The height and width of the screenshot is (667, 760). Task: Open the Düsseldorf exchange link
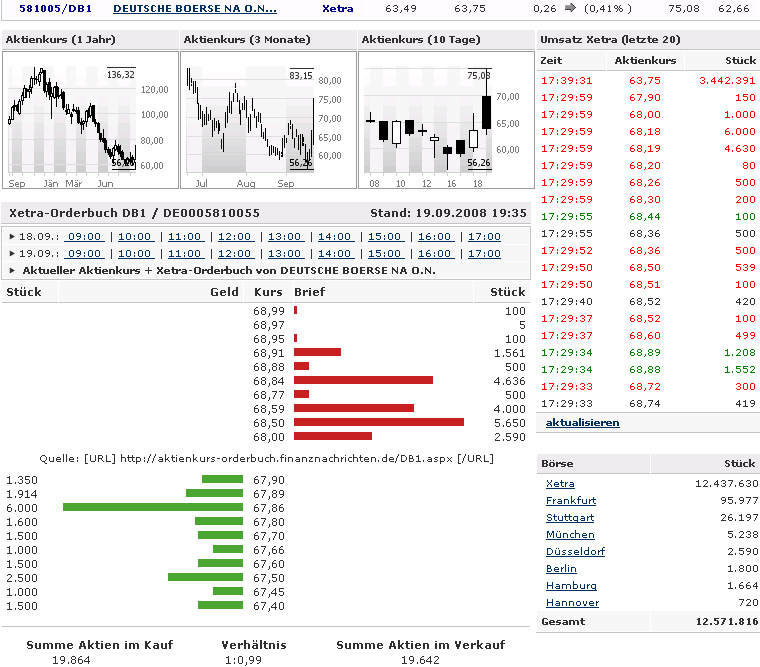coord(575,552)
